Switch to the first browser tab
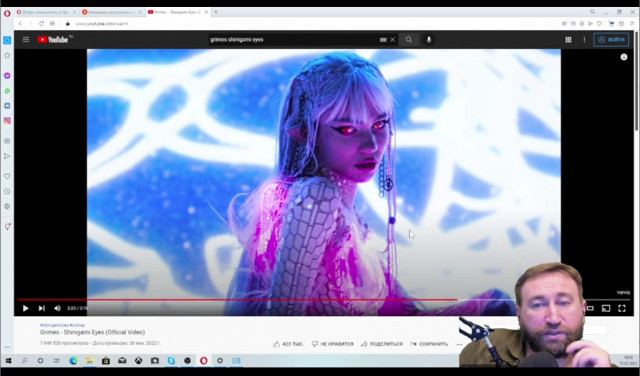Image resolution: width=640 pixels, height=376 pixels. coord(46,12)
